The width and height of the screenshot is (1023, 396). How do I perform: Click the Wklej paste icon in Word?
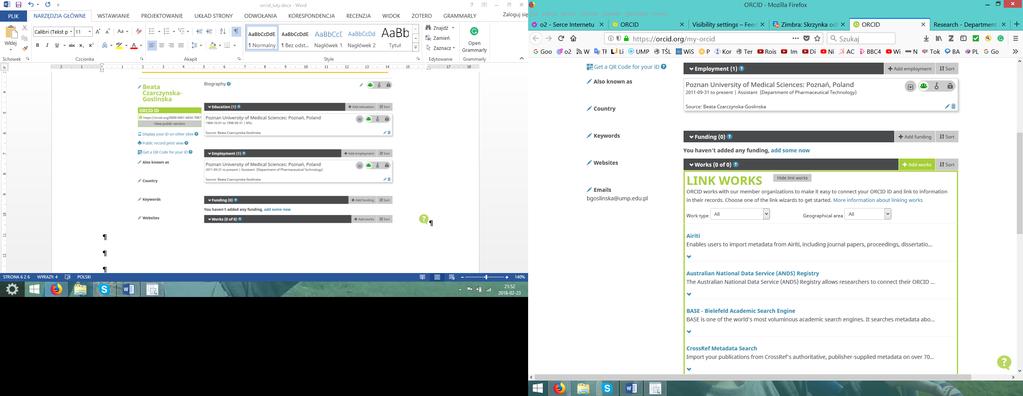point(10,35)
